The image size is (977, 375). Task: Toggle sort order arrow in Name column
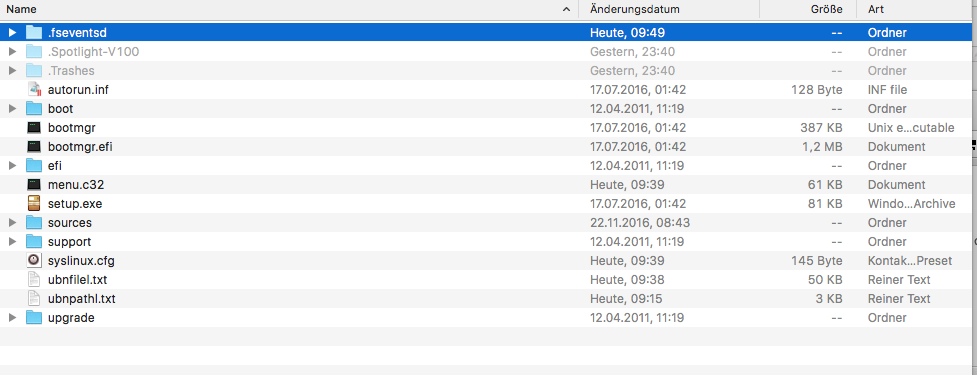click(566, 9)
